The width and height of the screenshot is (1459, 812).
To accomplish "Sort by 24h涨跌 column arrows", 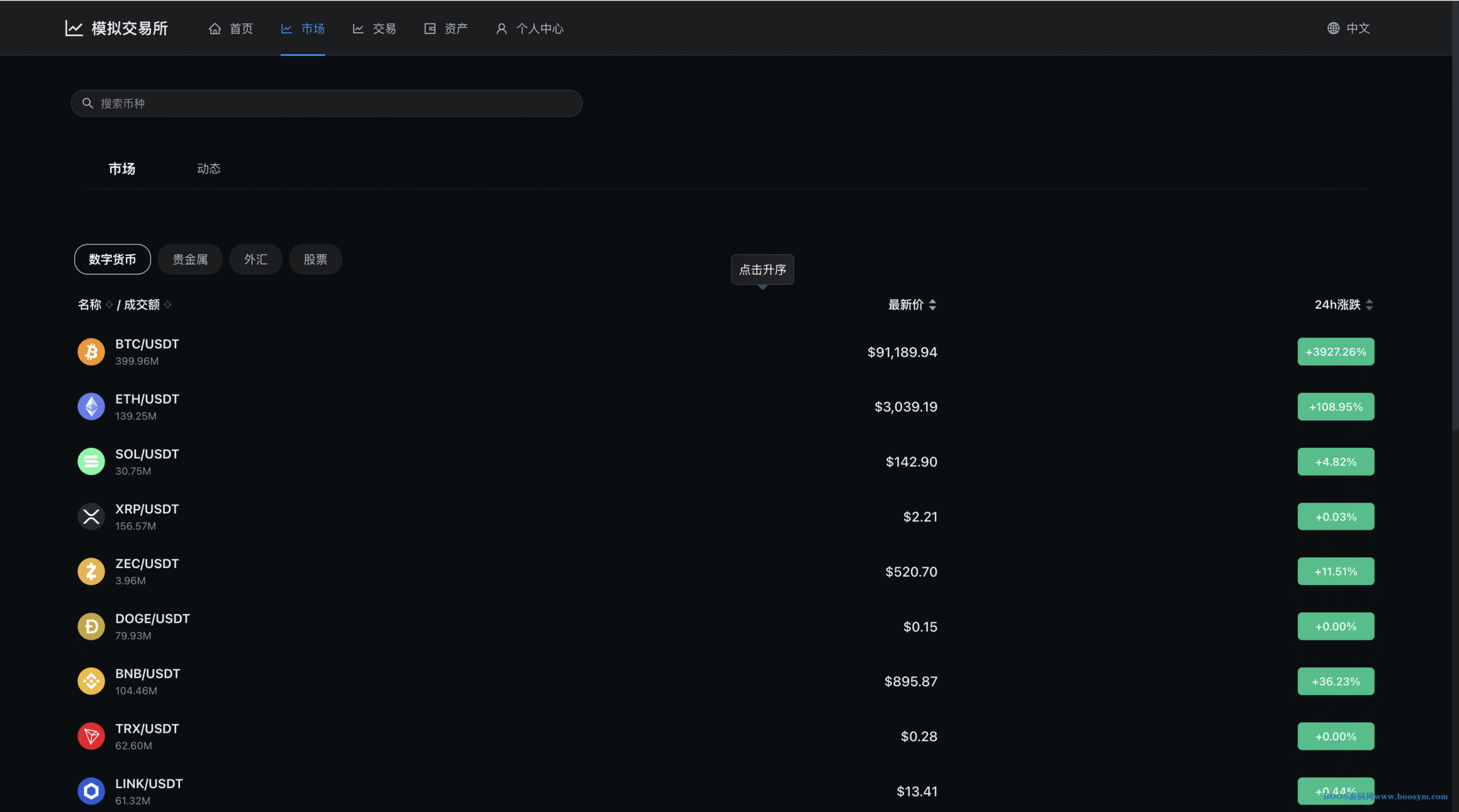I will (x=1369, y=305).
